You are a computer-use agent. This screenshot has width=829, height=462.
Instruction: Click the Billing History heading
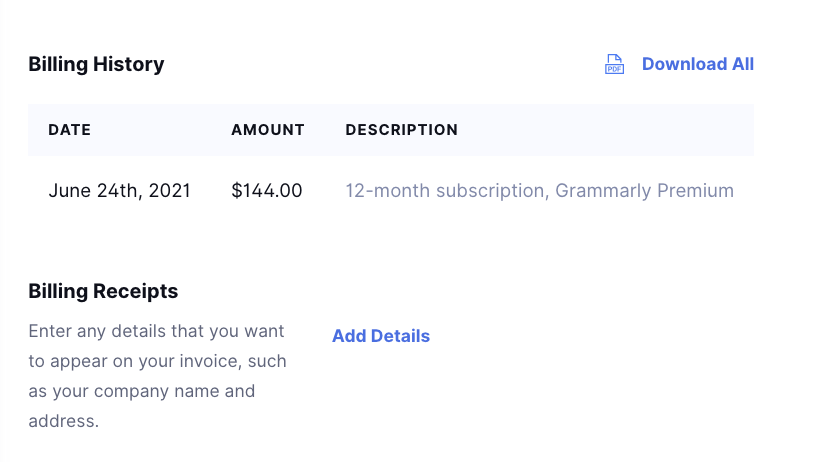coord(96,64)
